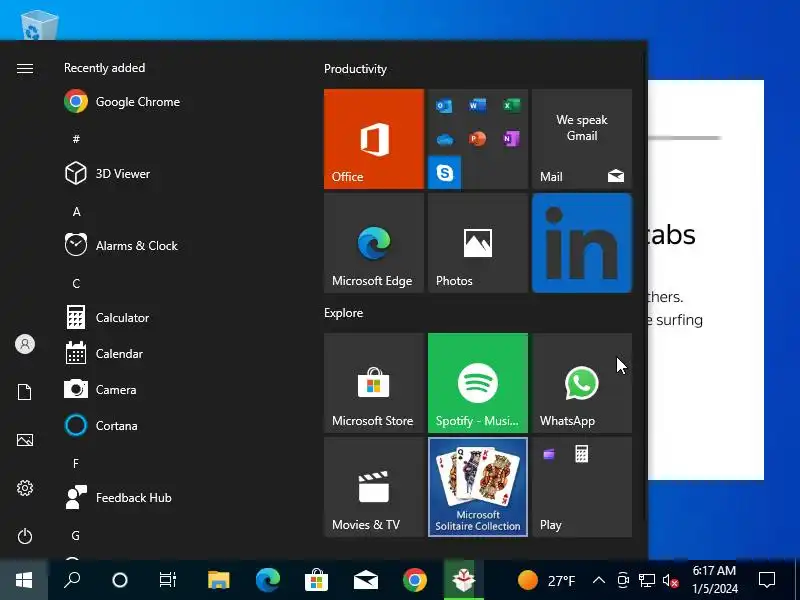
Task: Click the network tray icon
Action: [647, 580]
